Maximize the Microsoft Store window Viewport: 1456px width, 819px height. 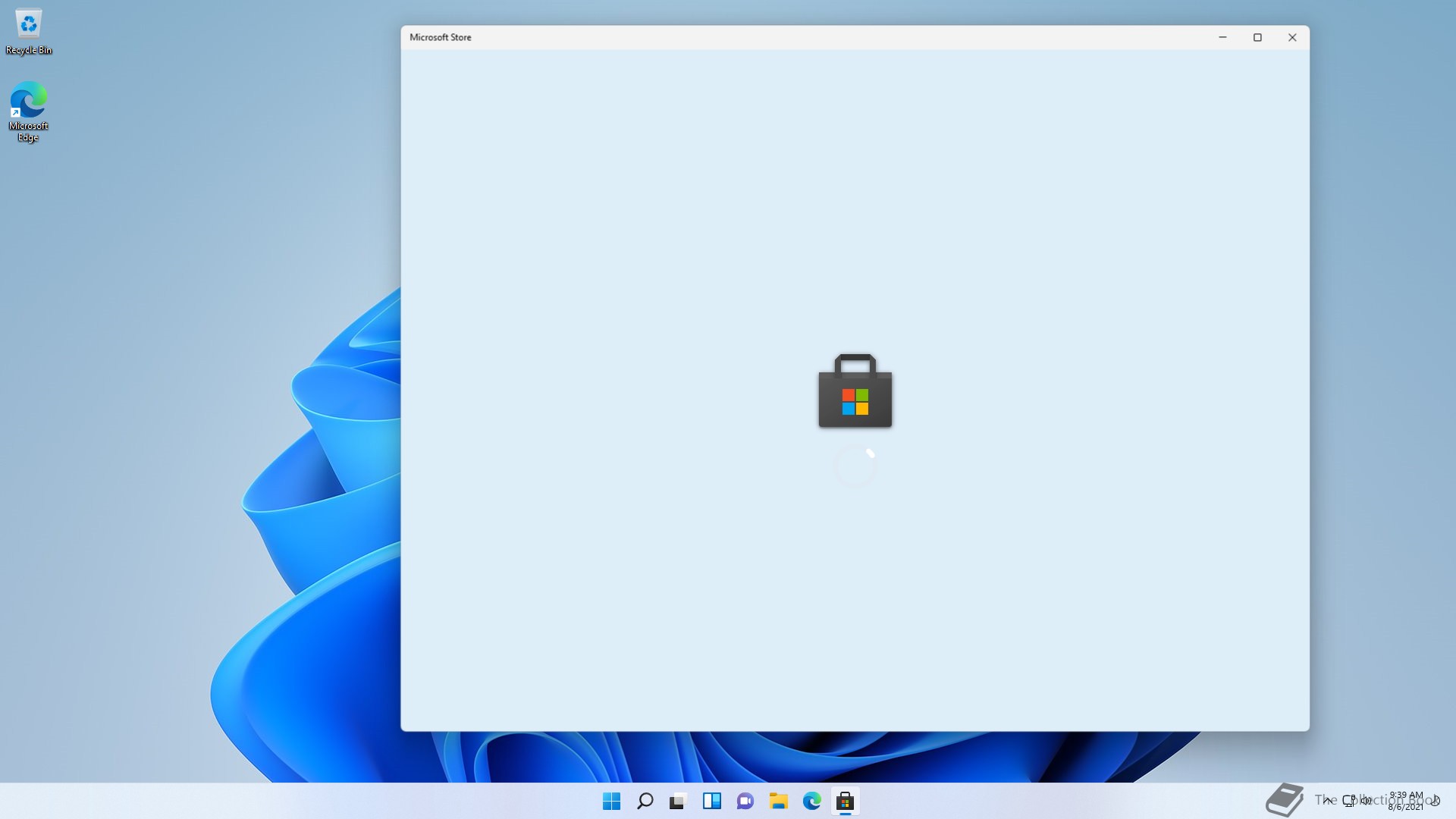[1257, 37]
